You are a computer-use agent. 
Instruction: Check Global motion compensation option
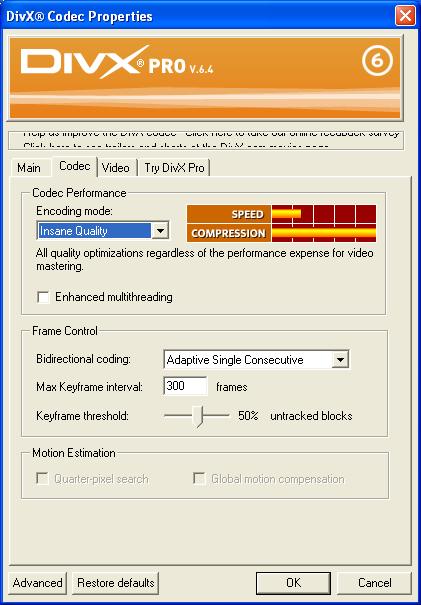point(199,479)
